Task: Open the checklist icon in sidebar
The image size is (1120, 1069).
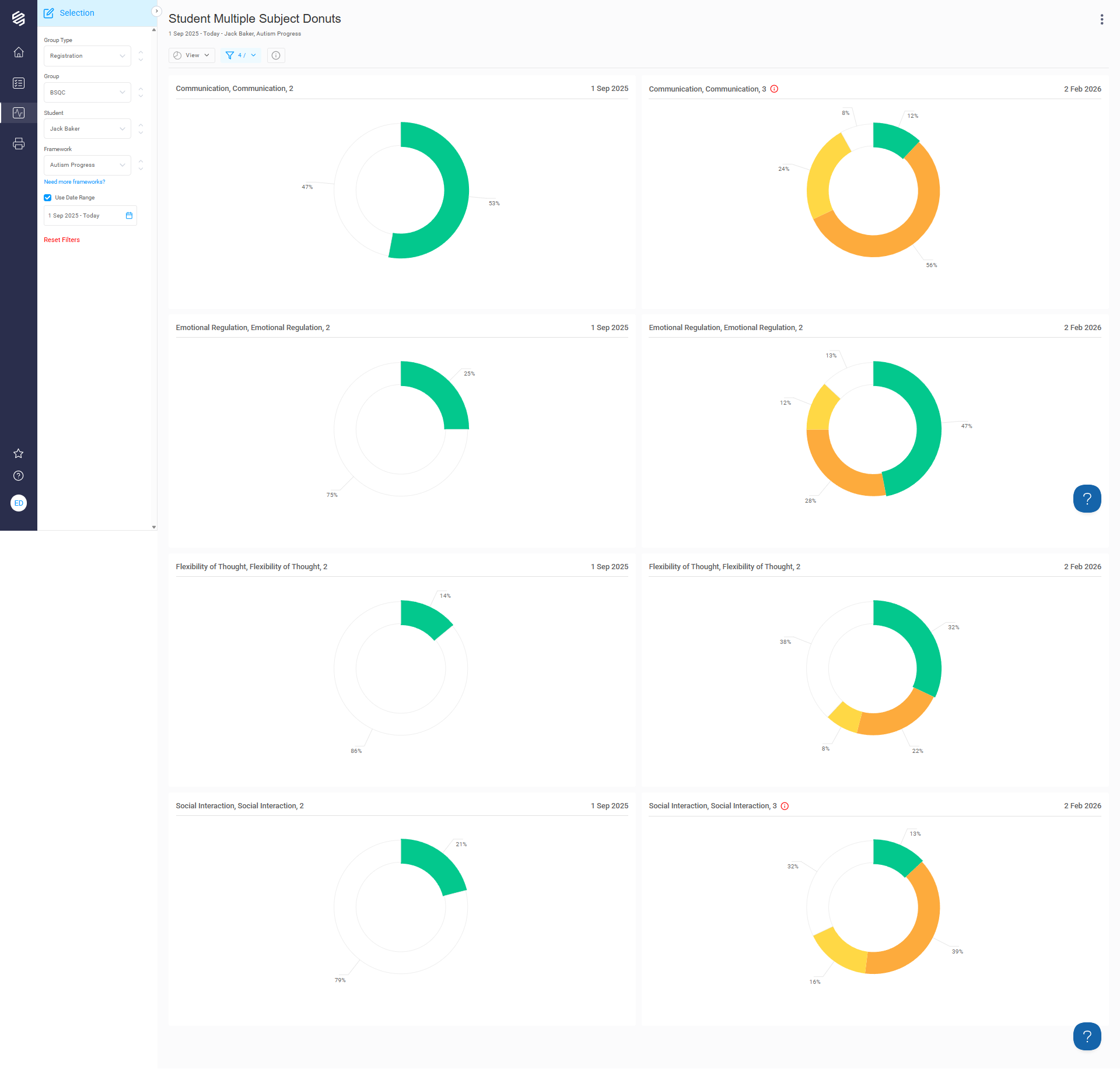Action: pos(19,83)
